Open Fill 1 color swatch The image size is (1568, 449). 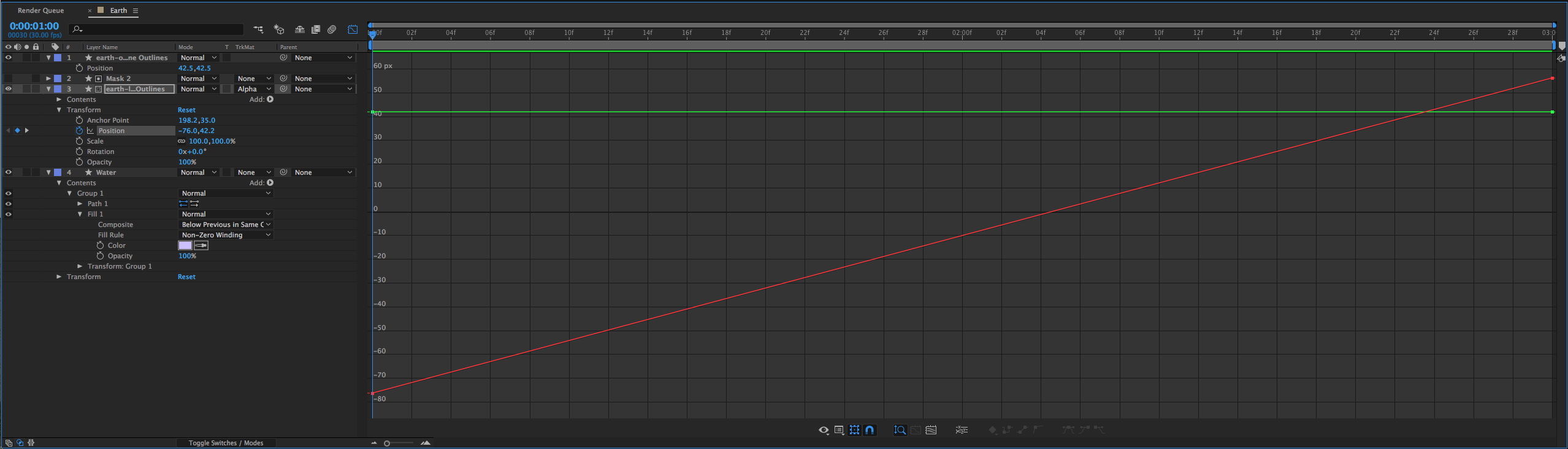coord(185,245)
